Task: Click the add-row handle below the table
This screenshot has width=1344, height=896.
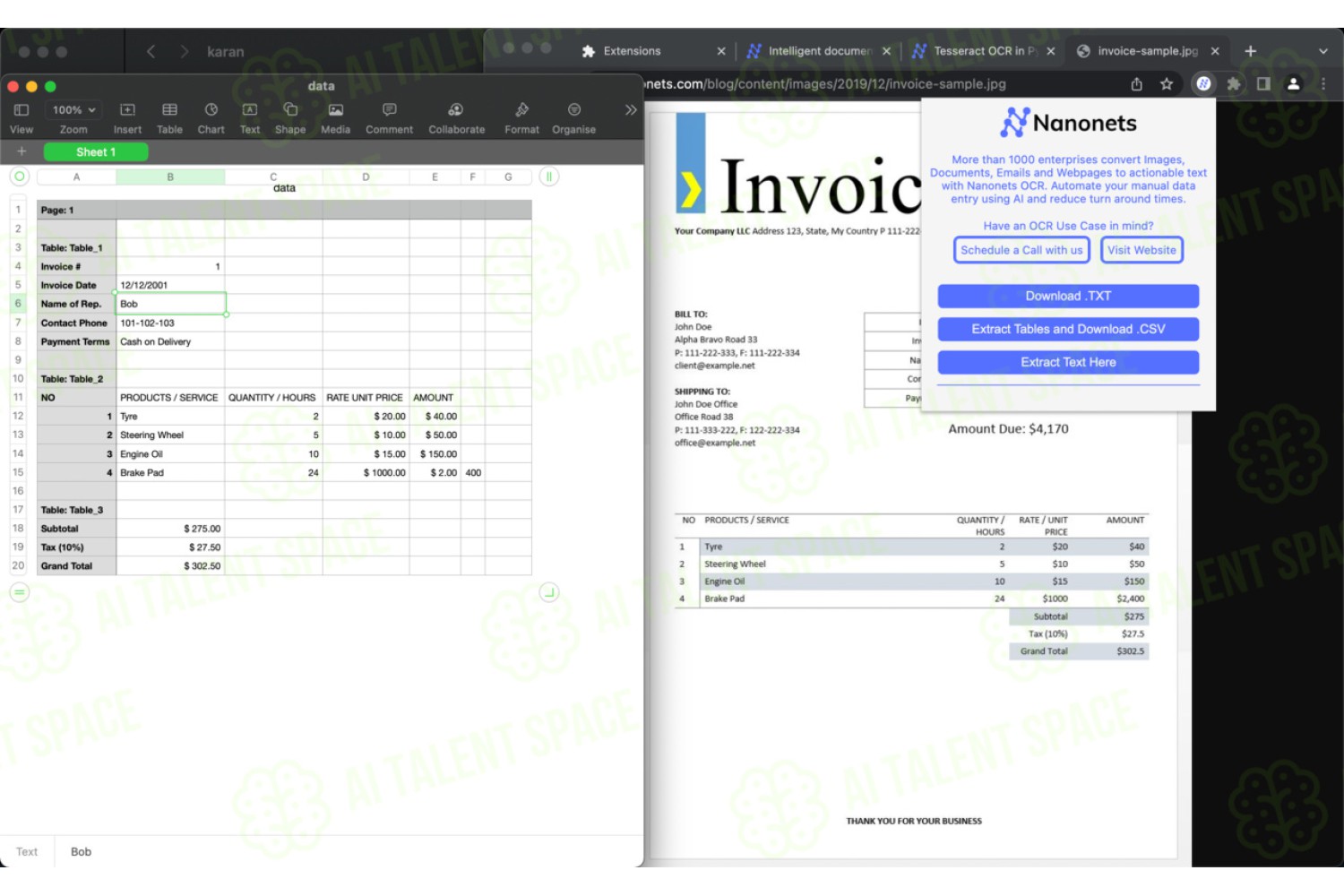Action: (20, 592)
